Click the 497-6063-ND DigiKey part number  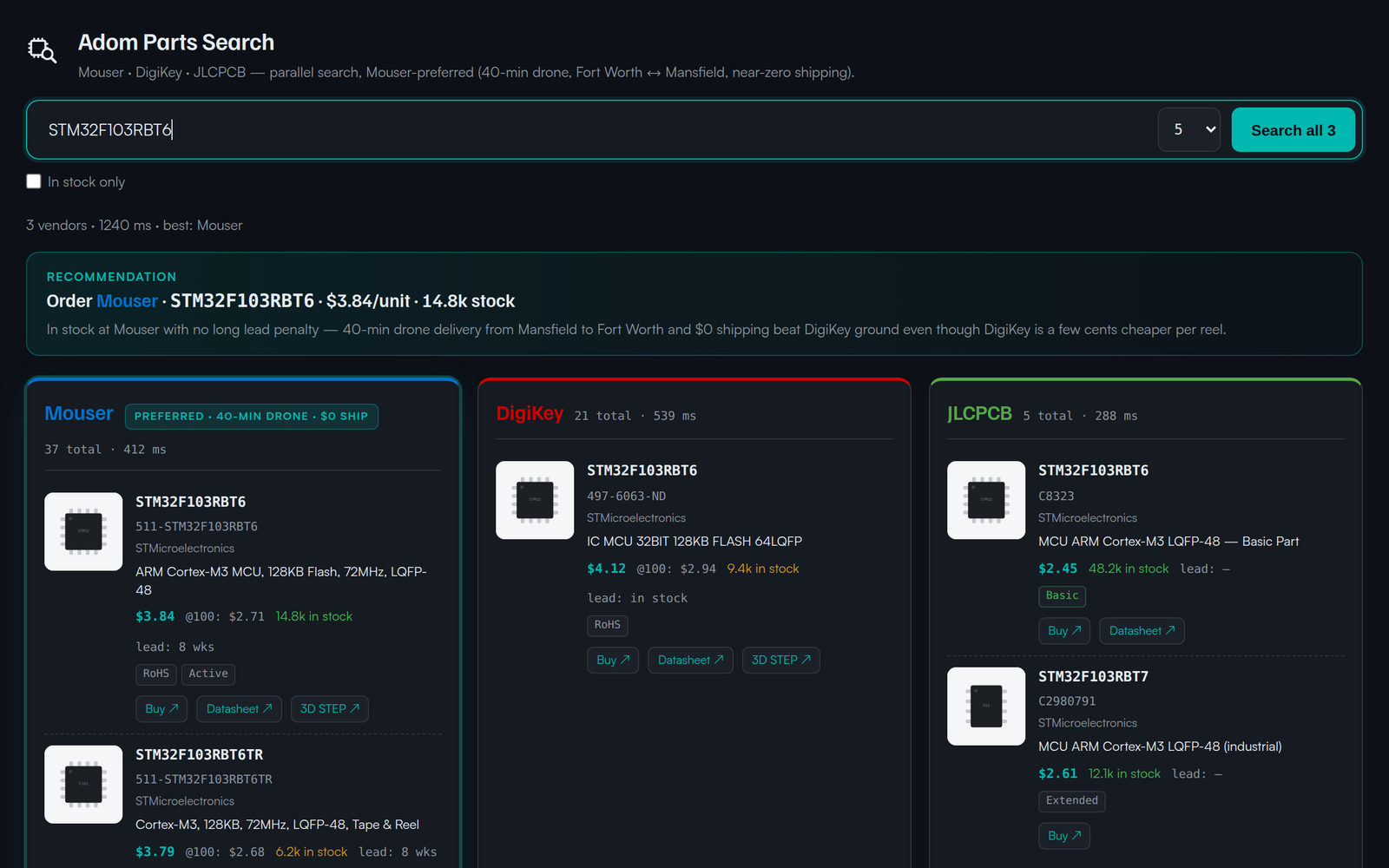click(x=627, y=496)
